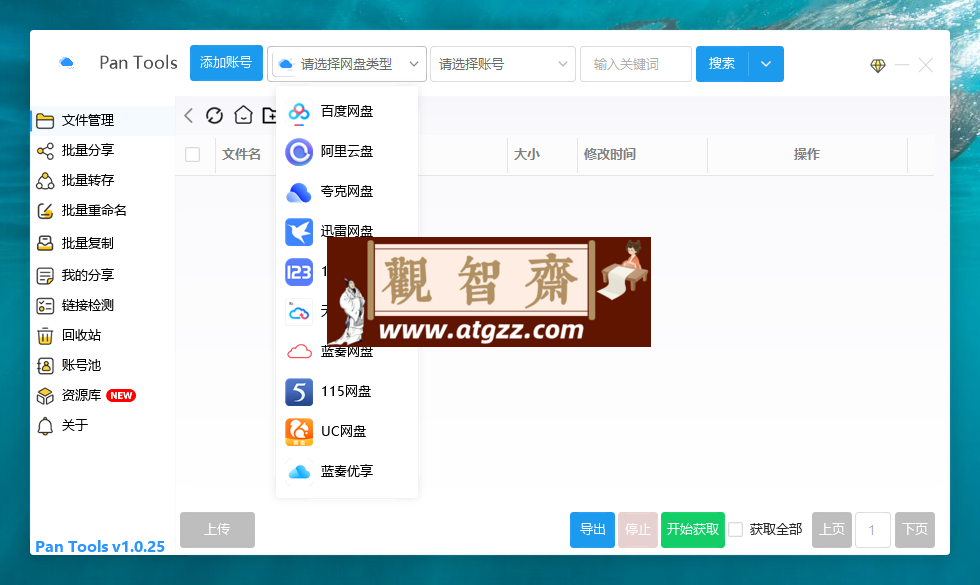Image resolution: width=980 pixels, height=585 pixels.
Task: Focus the 输入关键词 search field
Action: click(x=636, y=64)
